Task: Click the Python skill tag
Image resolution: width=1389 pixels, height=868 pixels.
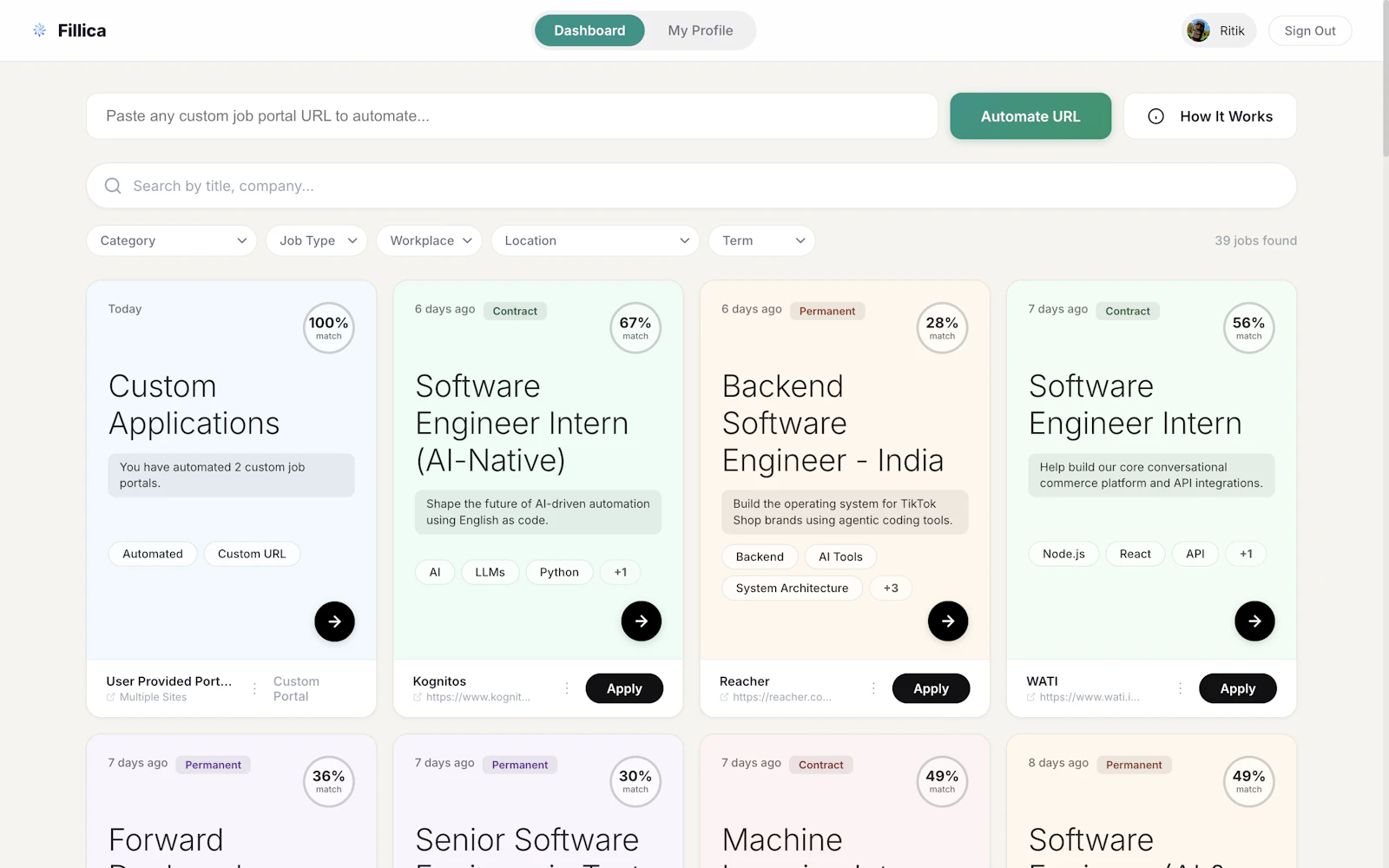Action: pos(559,572)
